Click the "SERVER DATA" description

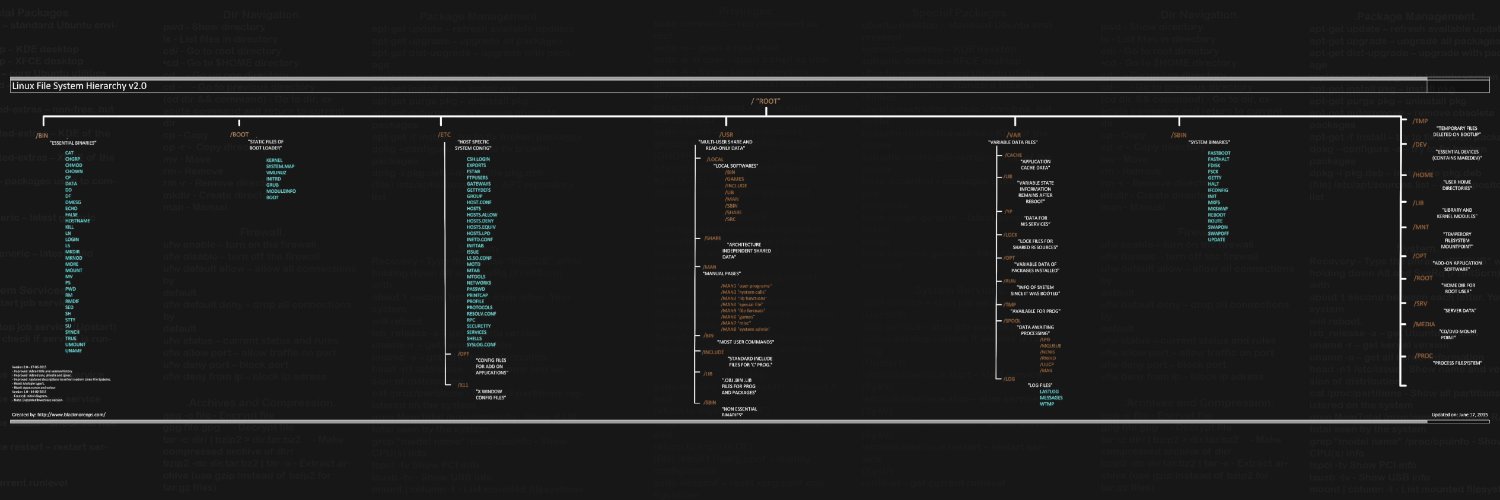tap(1462, 311)
